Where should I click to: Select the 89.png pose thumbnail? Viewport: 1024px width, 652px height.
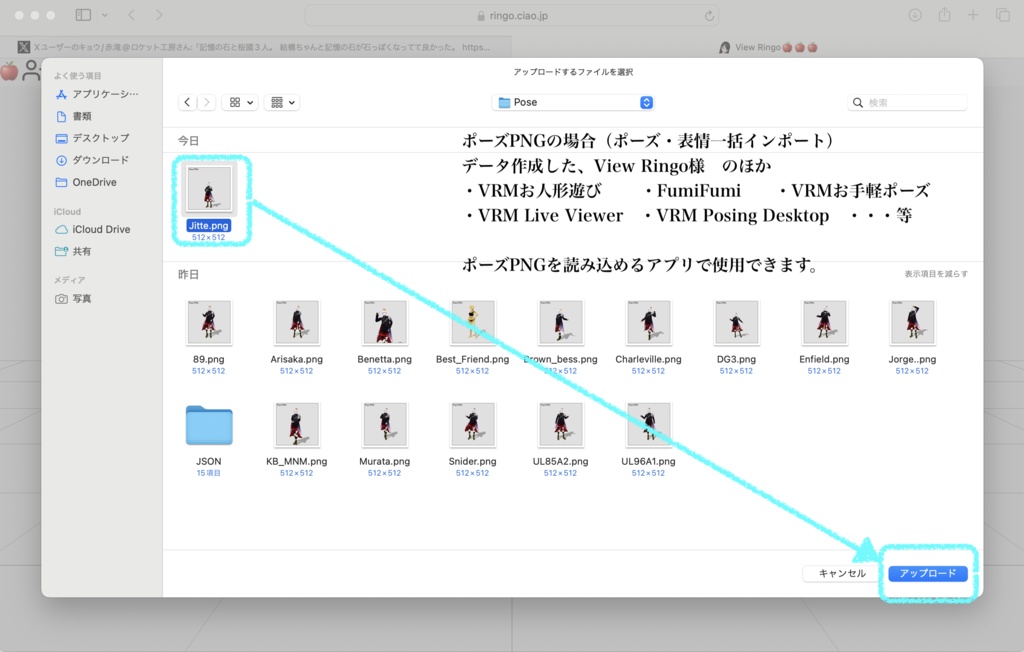click(209, 322)
